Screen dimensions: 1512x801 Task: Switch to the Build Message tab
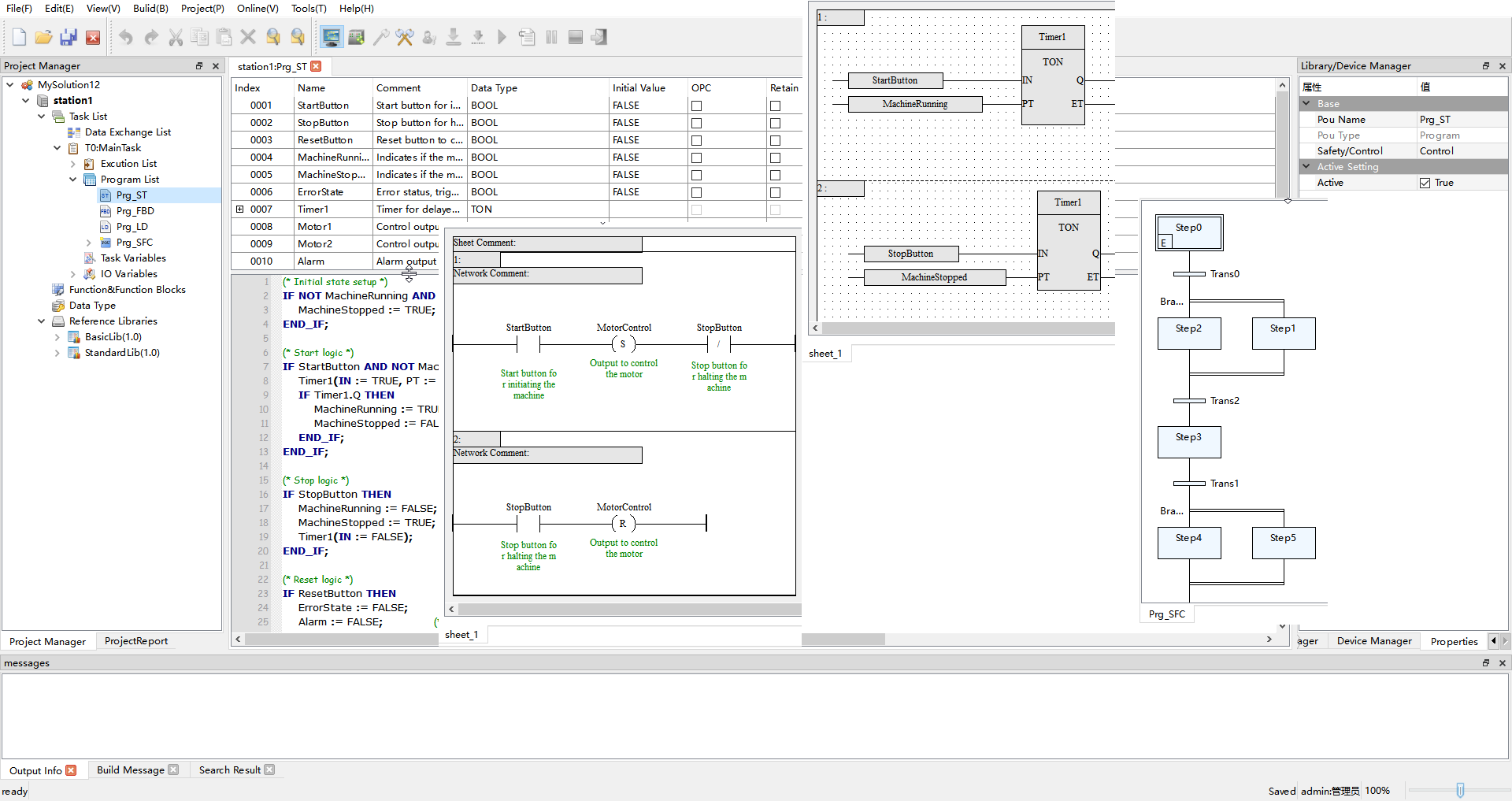130,770
